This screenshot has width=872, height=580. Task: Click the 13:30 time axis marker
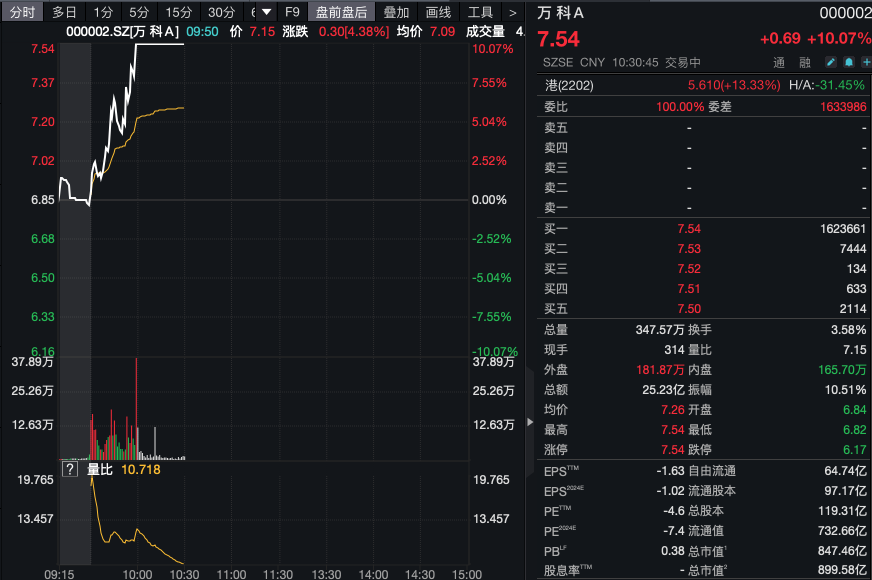[x=326, y=574]
